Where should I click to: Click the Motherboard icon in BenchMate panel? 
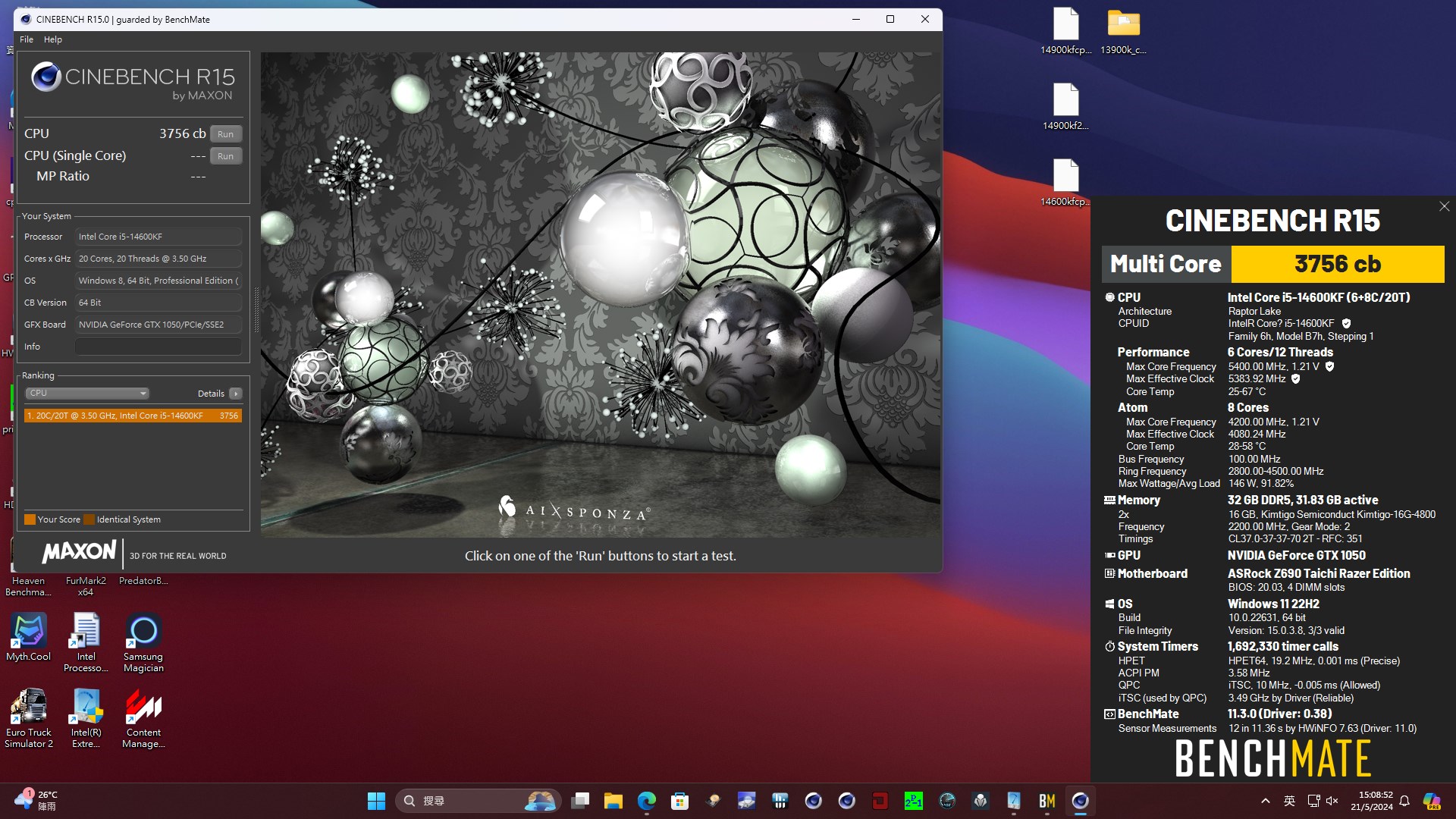point(1109,574)
